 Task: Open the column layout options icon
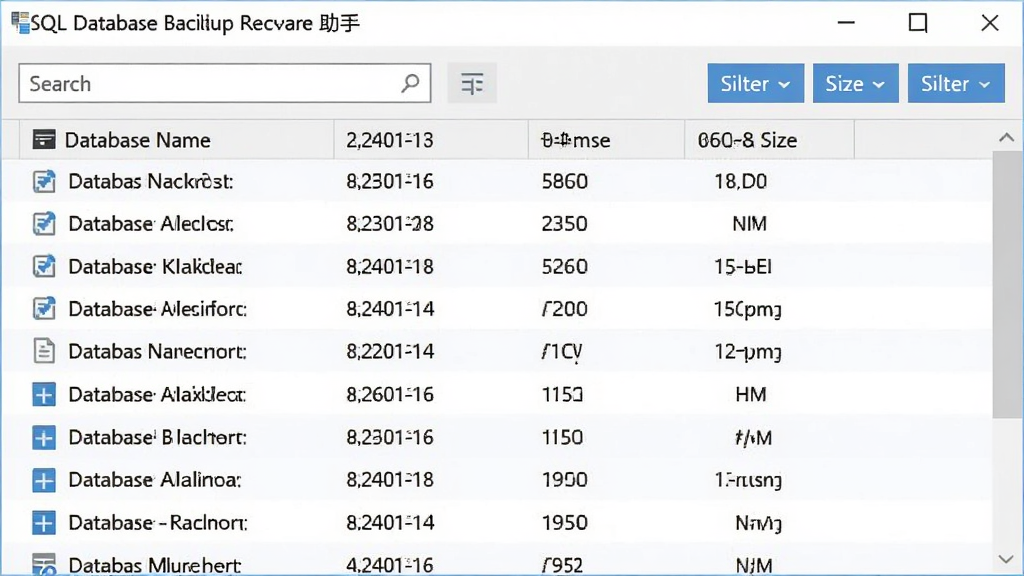472,84
